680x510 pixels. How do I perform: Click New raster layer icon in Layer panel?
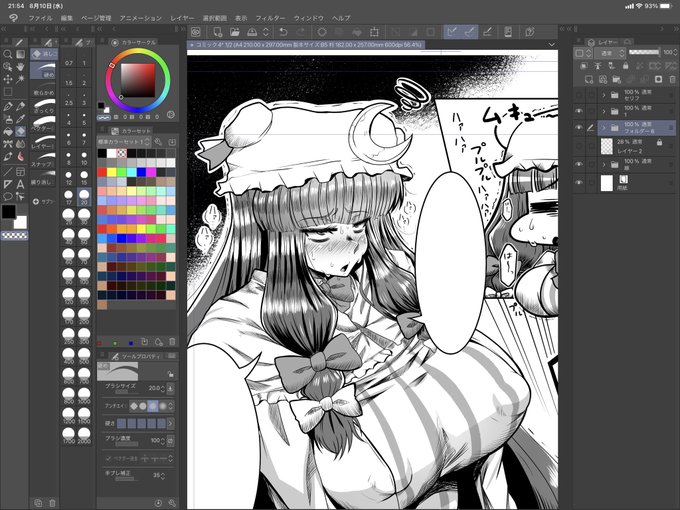[588, 79]
